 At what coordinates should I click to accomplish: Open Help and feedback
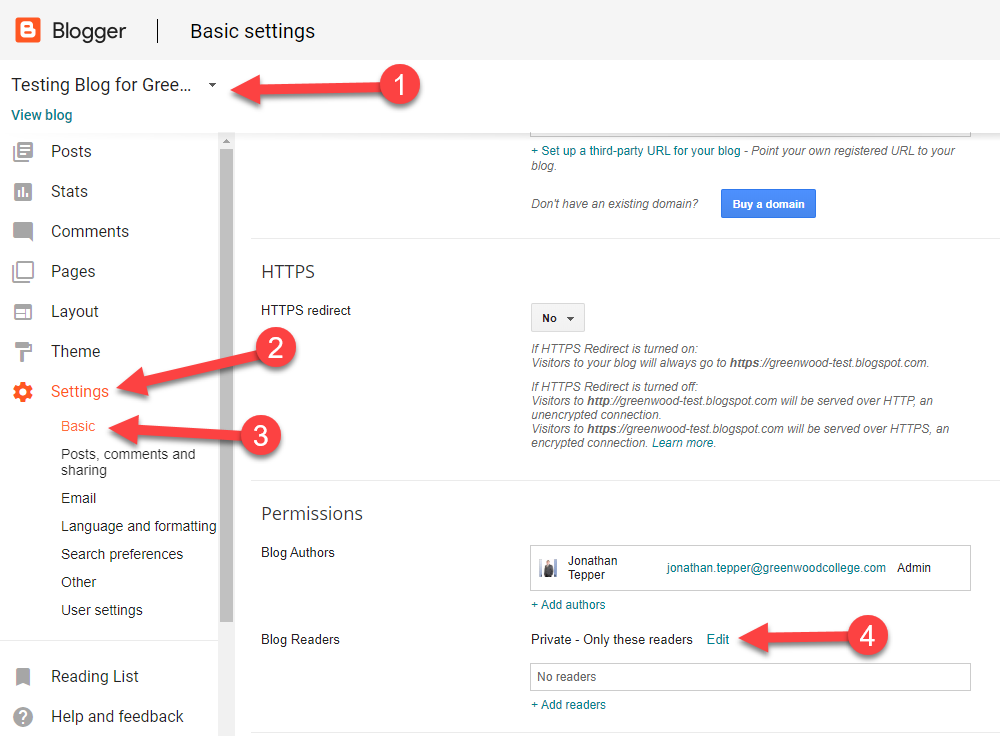(117, 717)
